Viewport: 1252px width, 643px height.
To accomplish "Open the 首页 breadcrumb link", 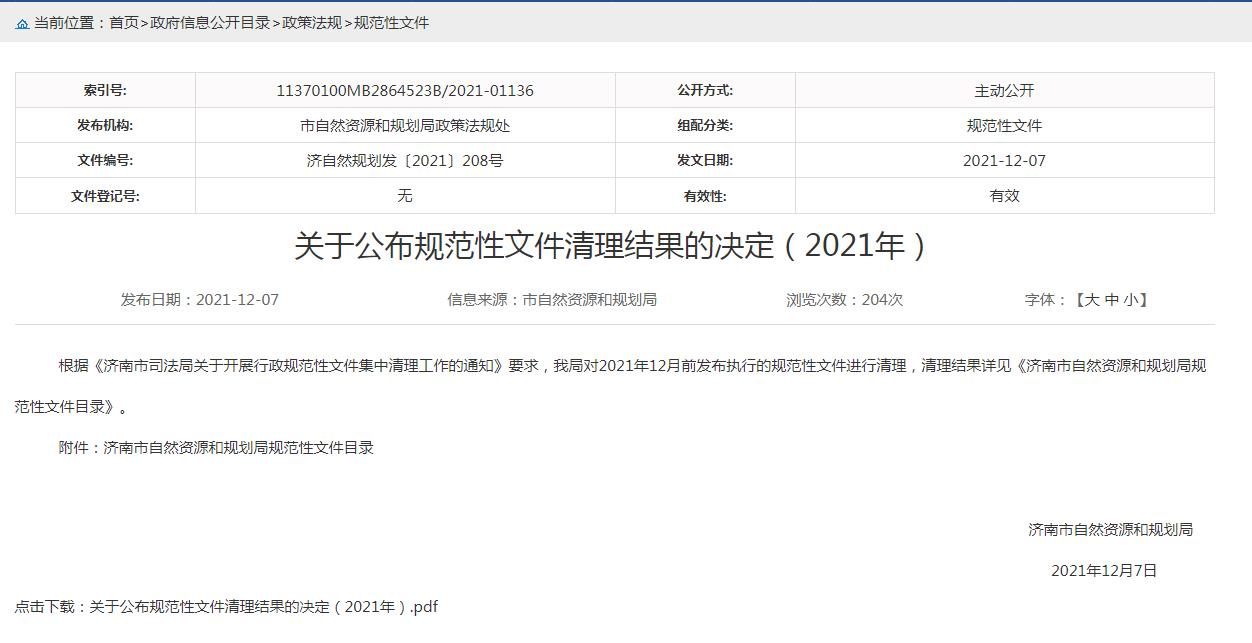I will tap(124, 22).
